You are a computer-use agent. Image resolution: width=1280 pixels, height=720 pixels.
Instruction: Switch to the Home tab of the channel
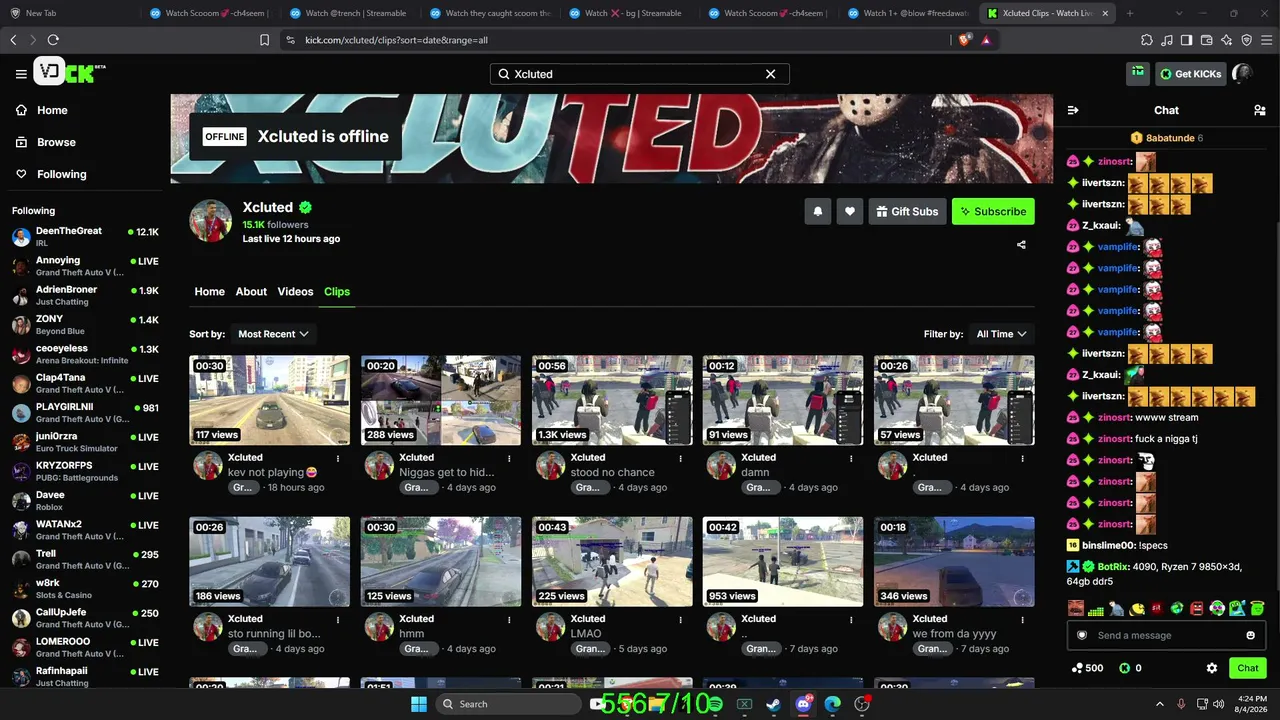(209, 292)
